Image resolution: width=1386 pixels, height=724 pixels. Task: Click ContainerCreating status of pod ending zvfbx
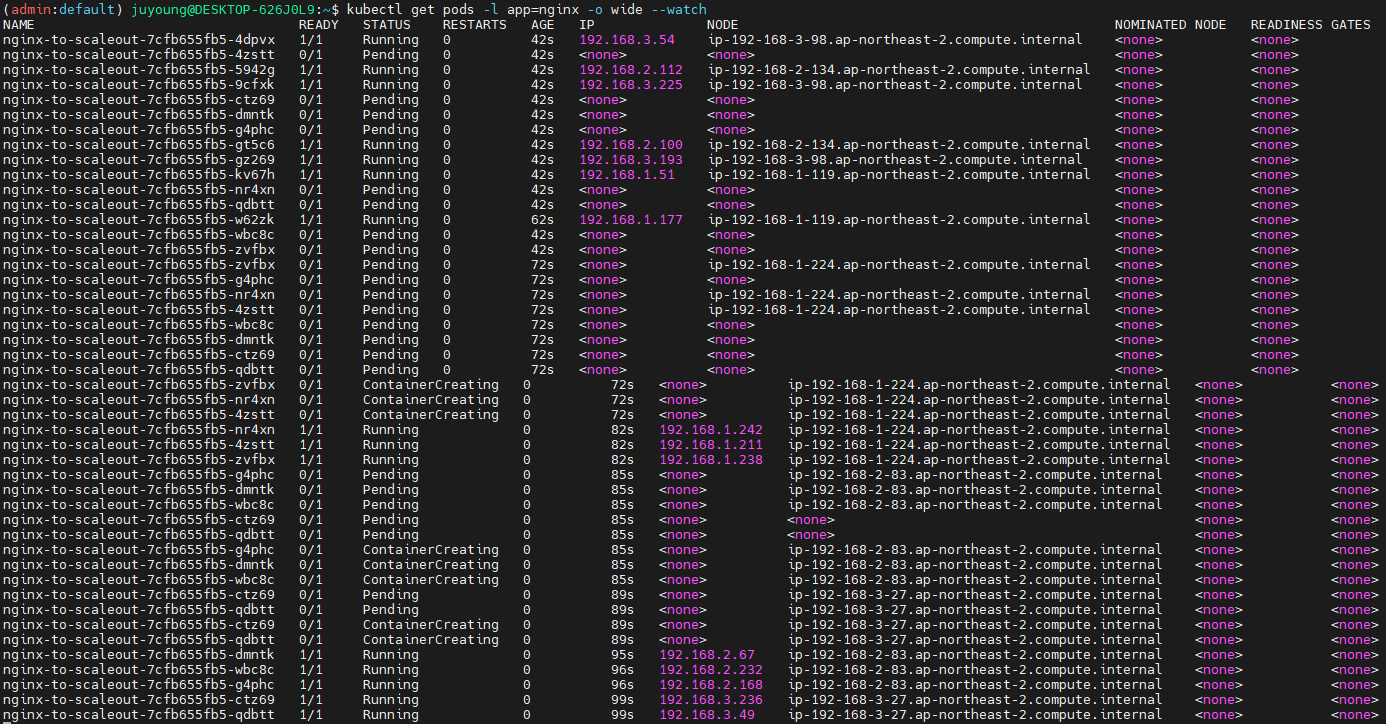[431, 385]
